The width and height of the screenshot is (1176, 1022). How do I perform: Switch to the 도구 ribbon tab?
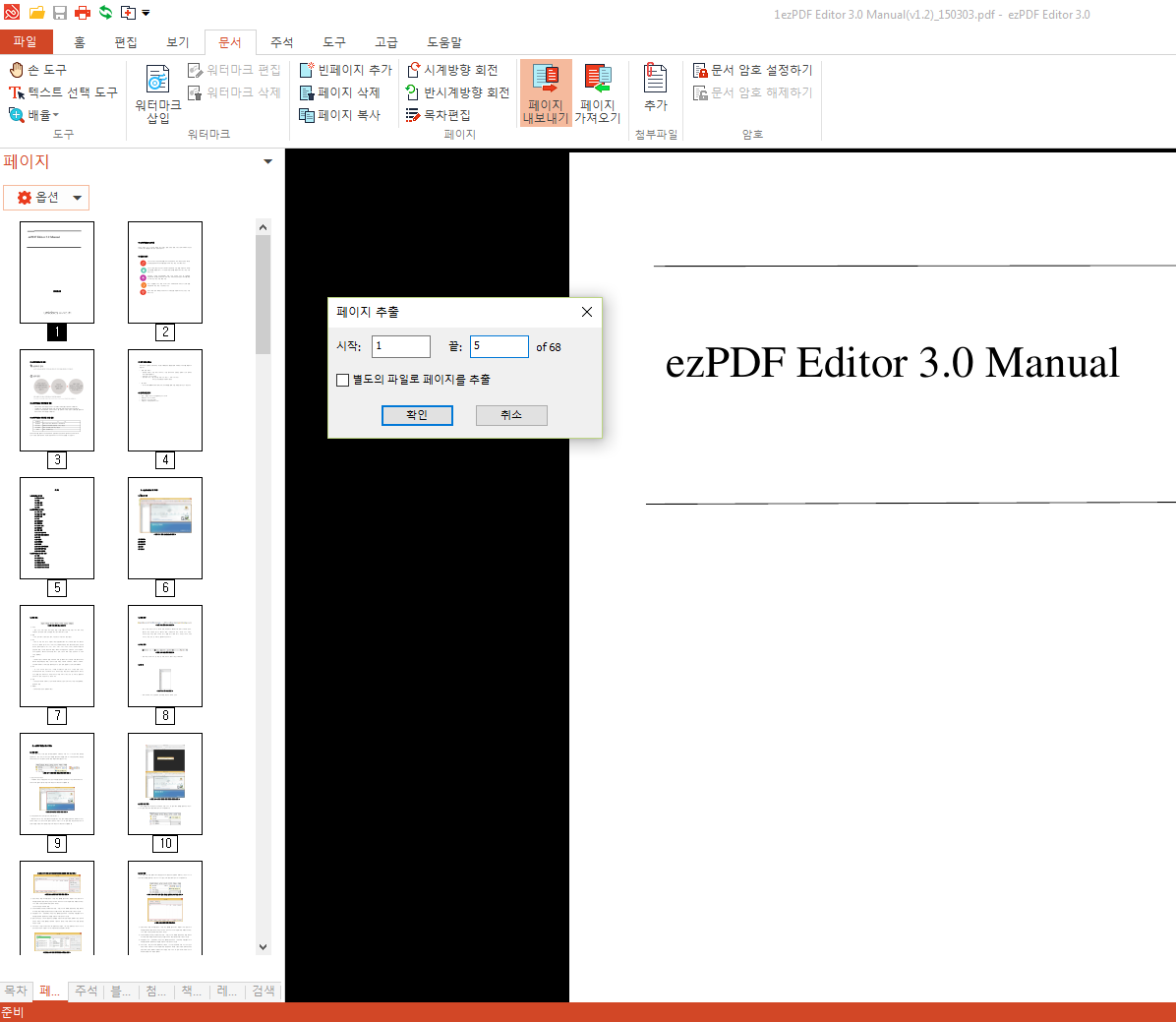point(334,42)
